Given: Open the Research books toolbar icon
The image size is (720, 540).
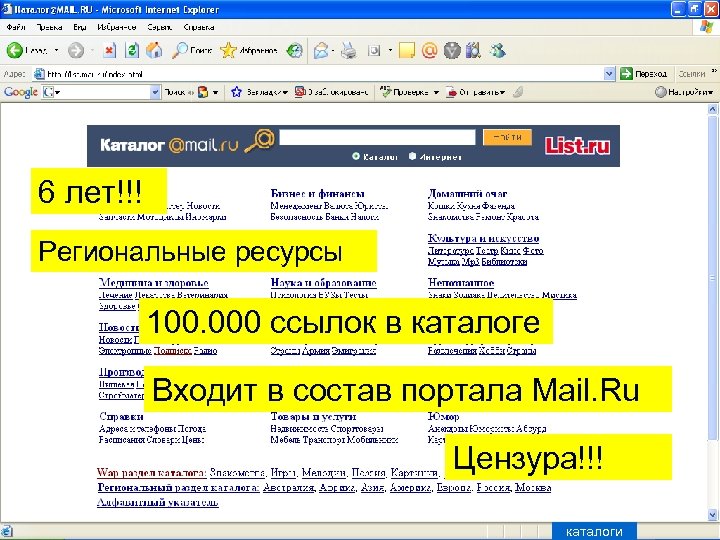Looking at the screenshot, I should click(473, 50).
